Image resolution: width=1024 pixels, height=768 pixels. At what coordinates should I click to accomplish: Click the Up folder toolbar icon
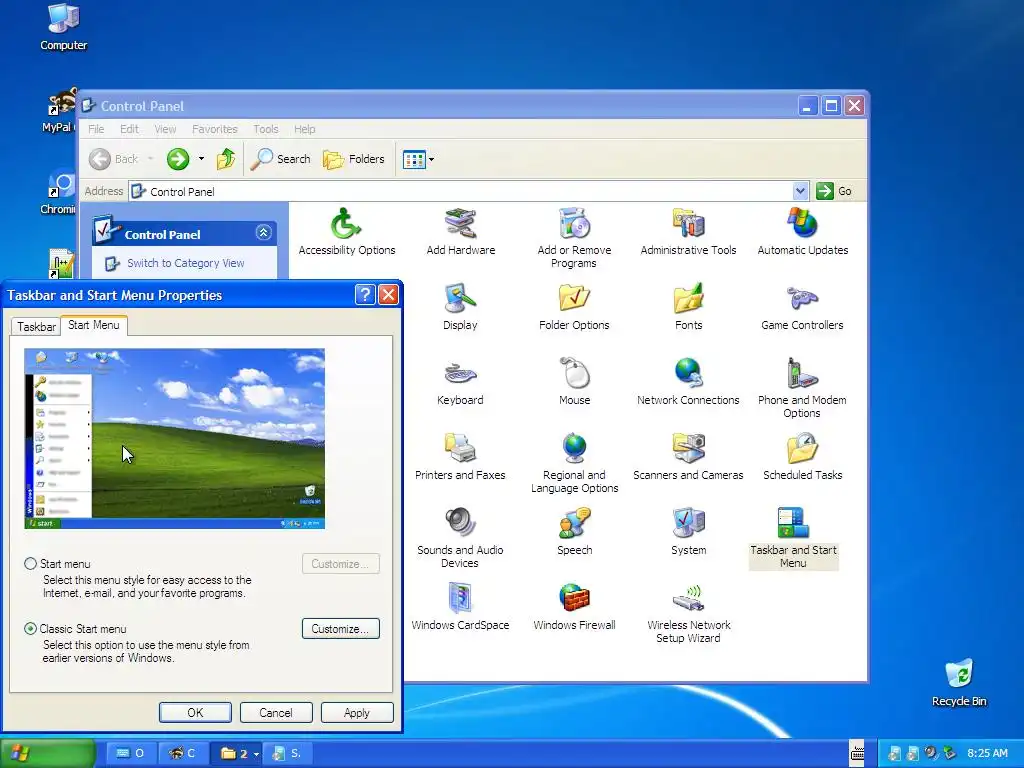point(226,159)
